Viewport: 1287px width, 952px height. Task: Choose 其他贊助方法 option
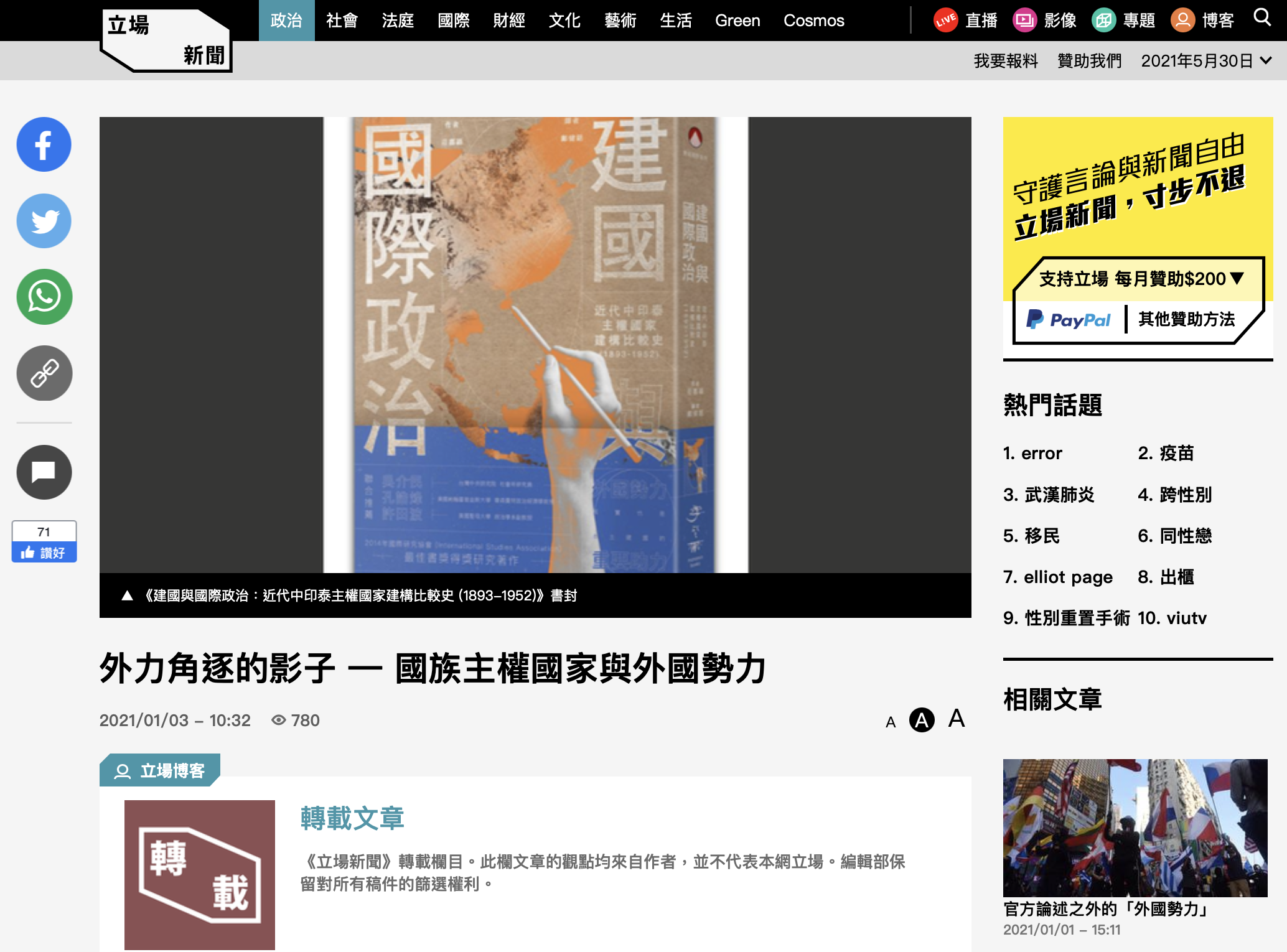(x=1186, y=319)
